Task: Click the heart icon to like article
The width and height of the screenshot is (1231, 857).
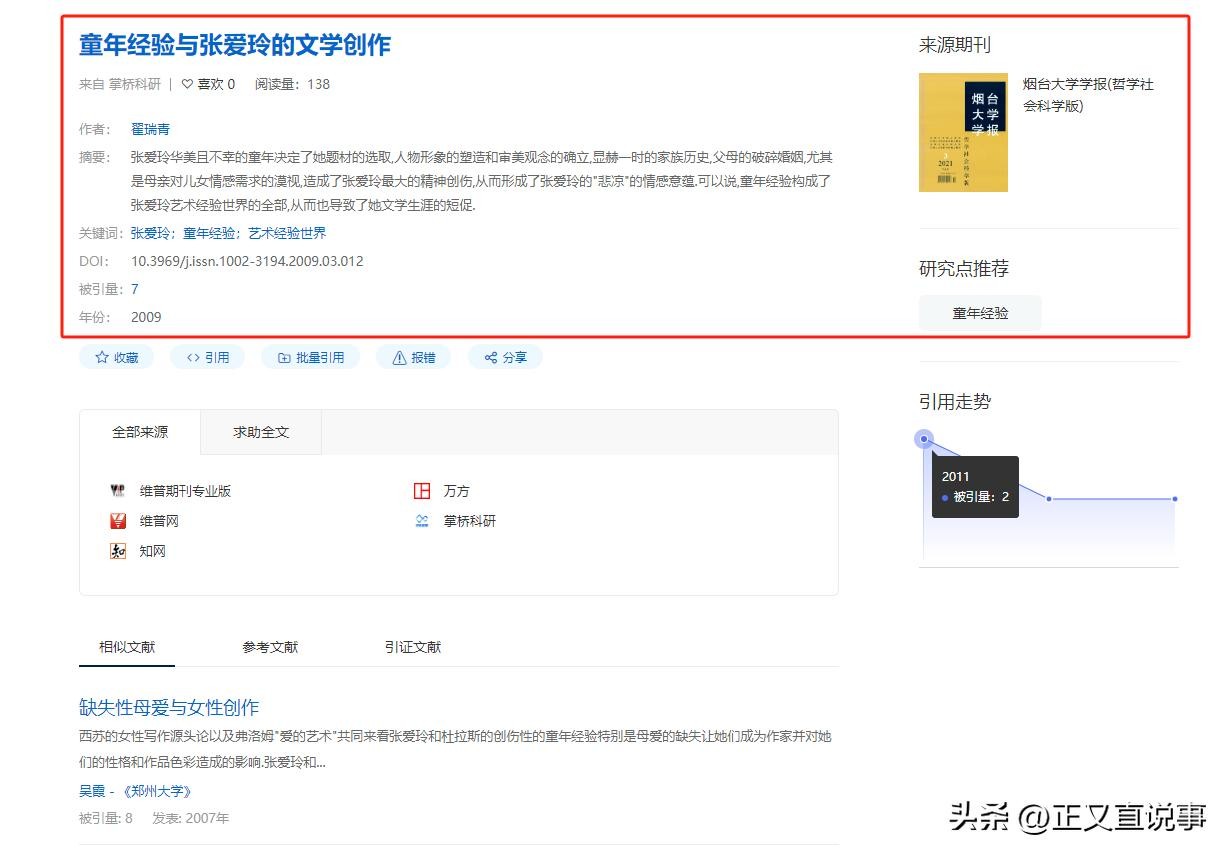Action: coord(187,84)
